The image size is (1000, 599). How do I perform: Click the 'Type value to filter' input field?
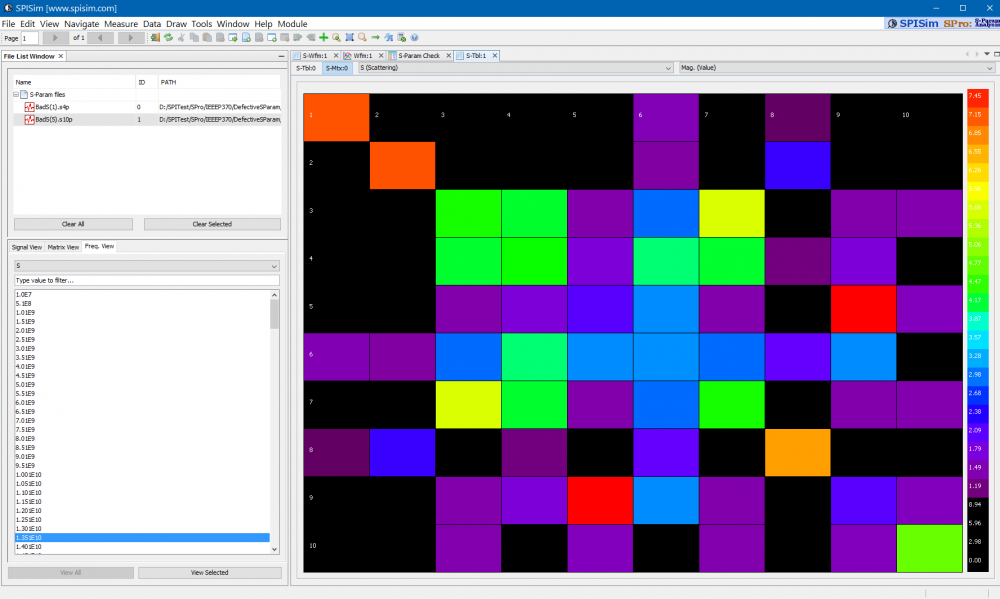point(146,280)
